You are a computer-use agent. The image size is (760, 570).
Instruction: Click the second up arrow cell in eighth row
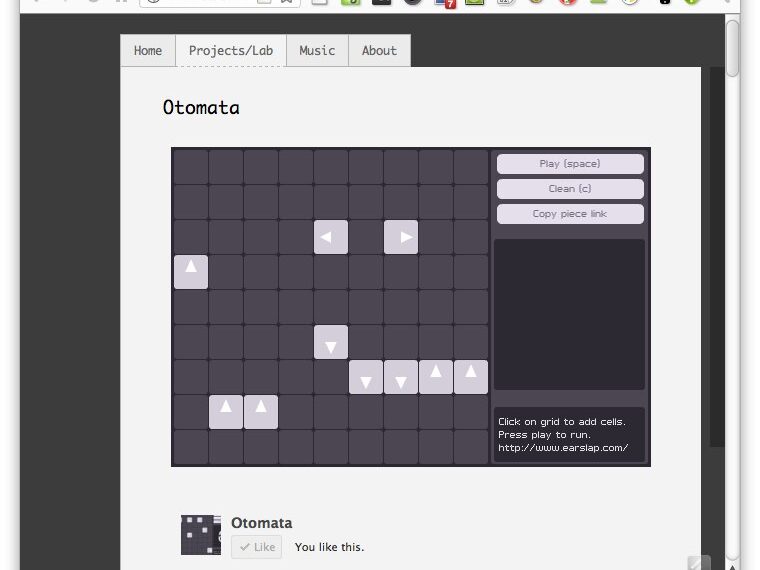[261, 412]
